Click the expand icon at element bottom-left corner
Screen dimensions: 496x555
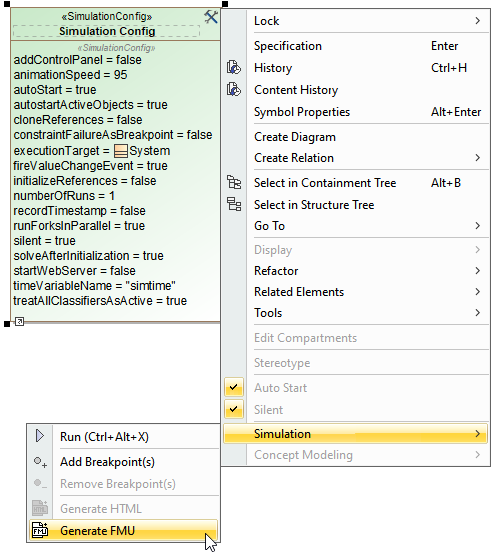click(x=19, y=321)
